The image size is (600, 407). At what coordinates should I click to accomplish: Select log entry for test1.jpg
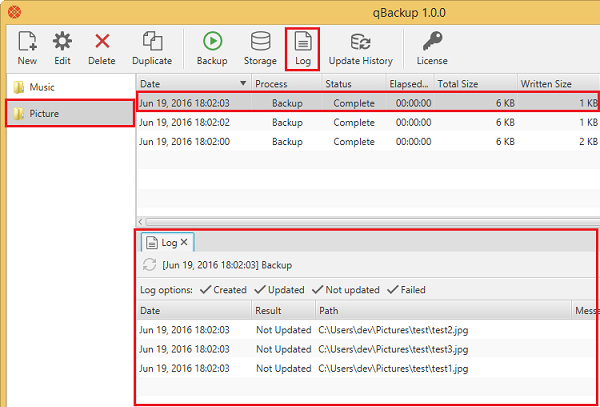(x=367, y=368)
